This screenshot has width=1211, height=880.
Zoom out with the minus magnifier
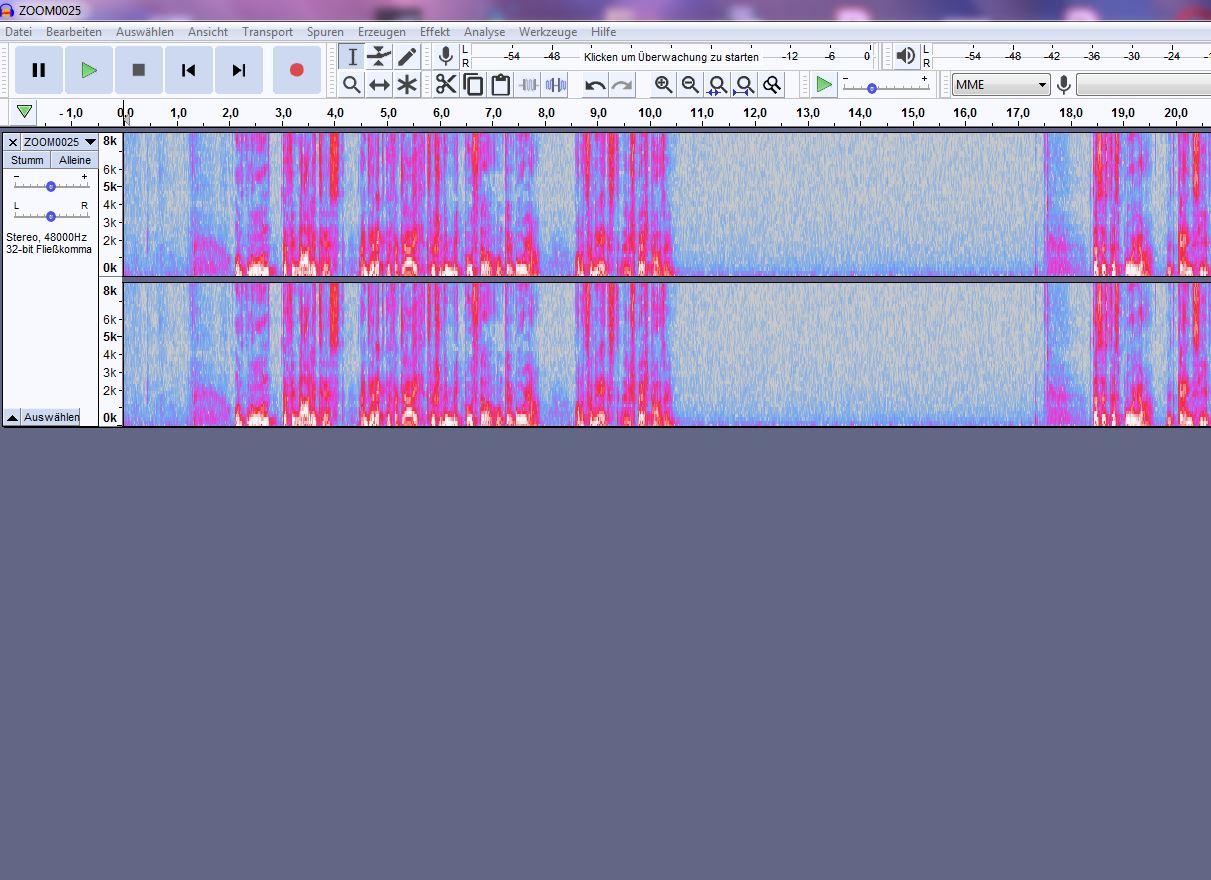[690, 85]
